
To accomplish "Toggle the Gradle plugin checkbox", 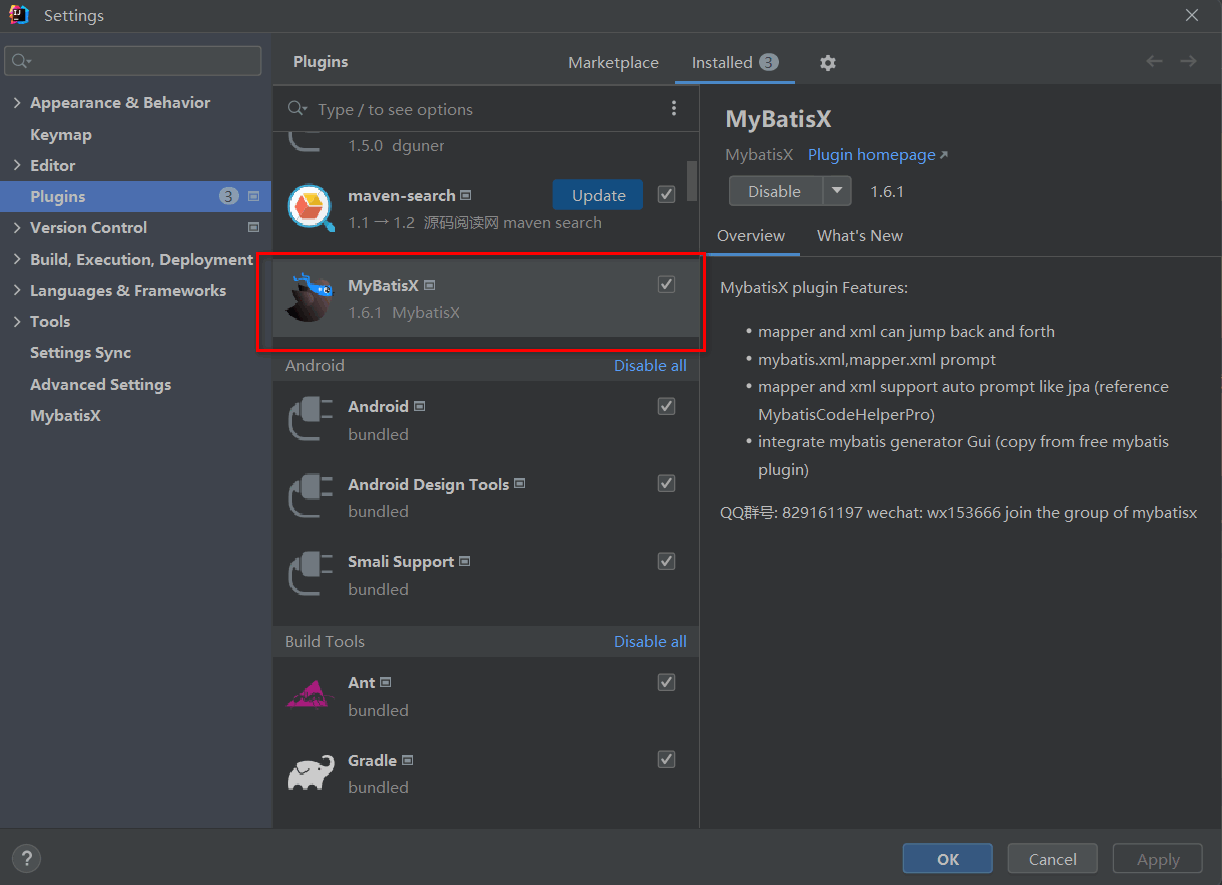I will 667,759.
